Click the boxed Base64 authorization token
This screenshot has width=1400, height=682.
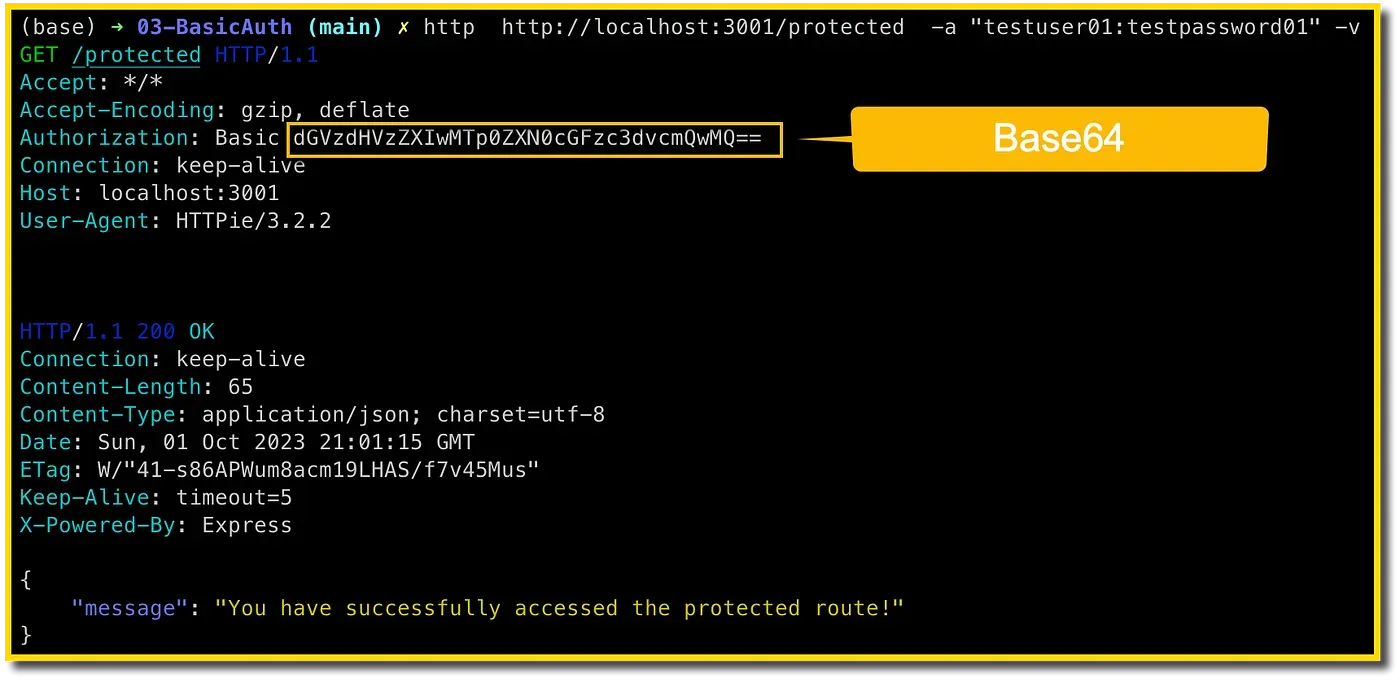534,139
